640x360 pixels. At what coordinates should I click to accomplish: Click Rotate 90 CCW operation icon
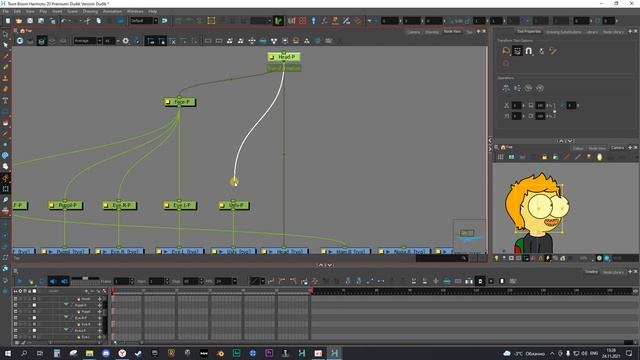tap(540, 88)
